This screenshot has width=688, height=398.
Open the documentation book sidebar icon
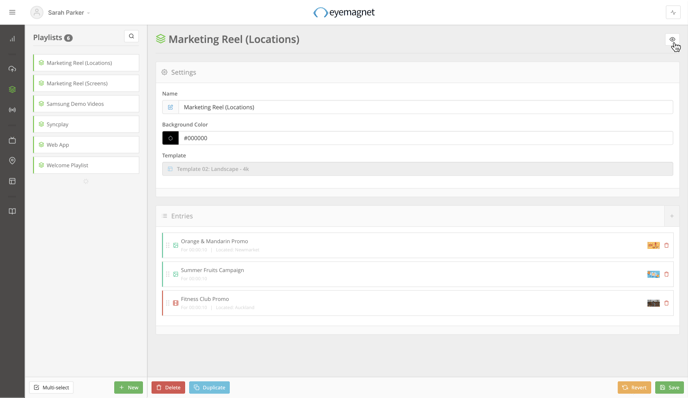pos(12,211)
